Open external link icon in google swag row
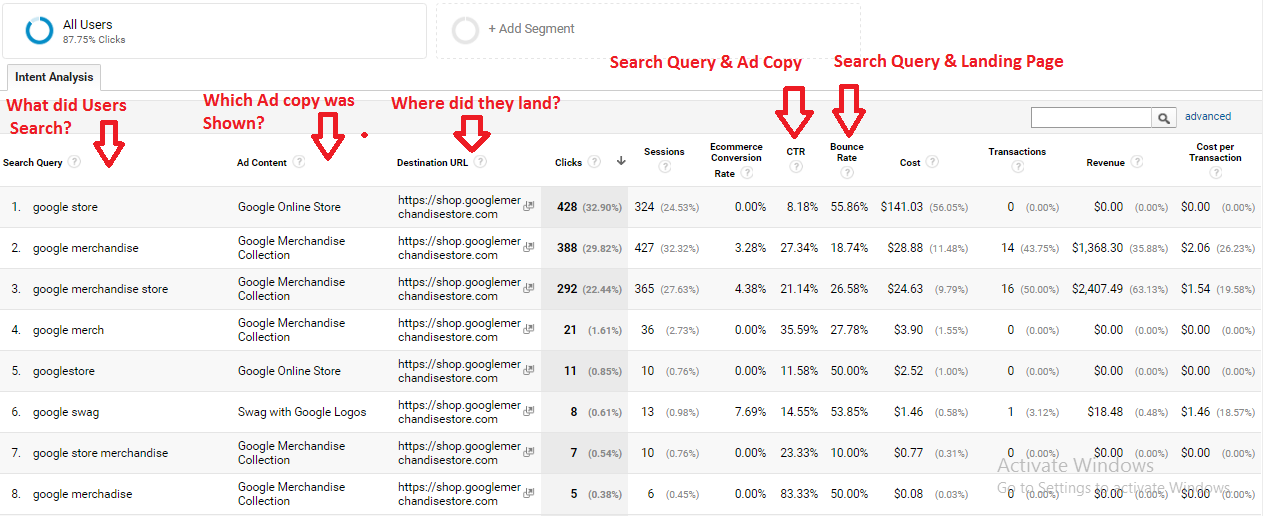The image size is (1263, 516). (x=529, y=411)
